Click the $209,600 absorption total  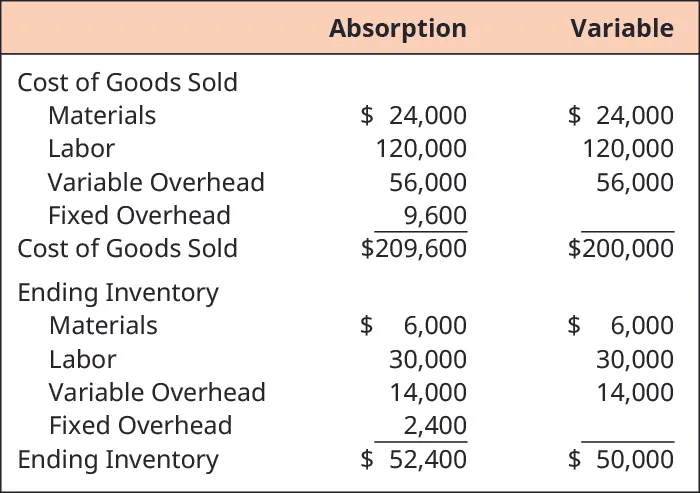pos(413,248)
